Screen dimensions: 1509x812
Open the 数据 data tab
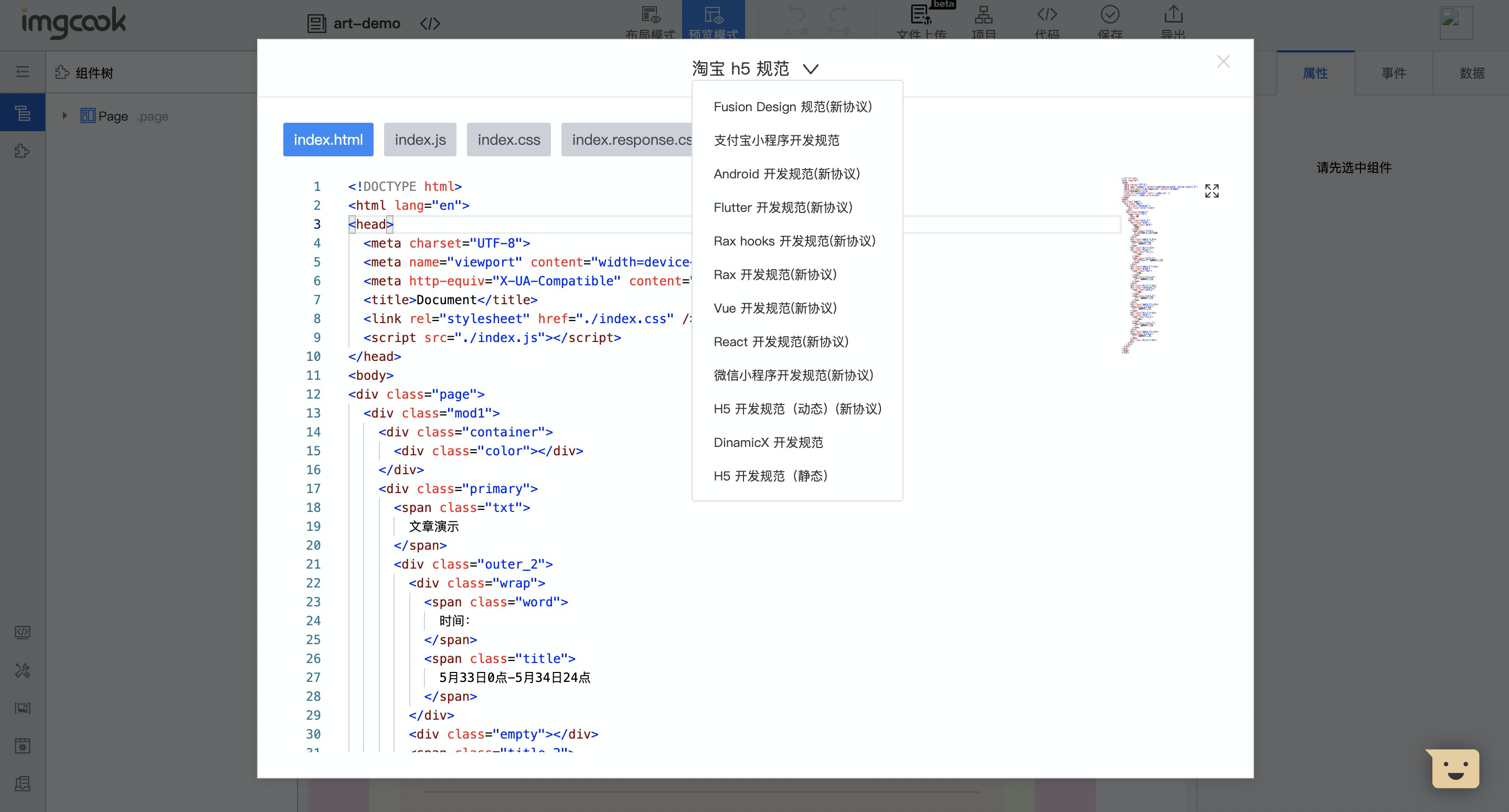(x=1472, y=73)
